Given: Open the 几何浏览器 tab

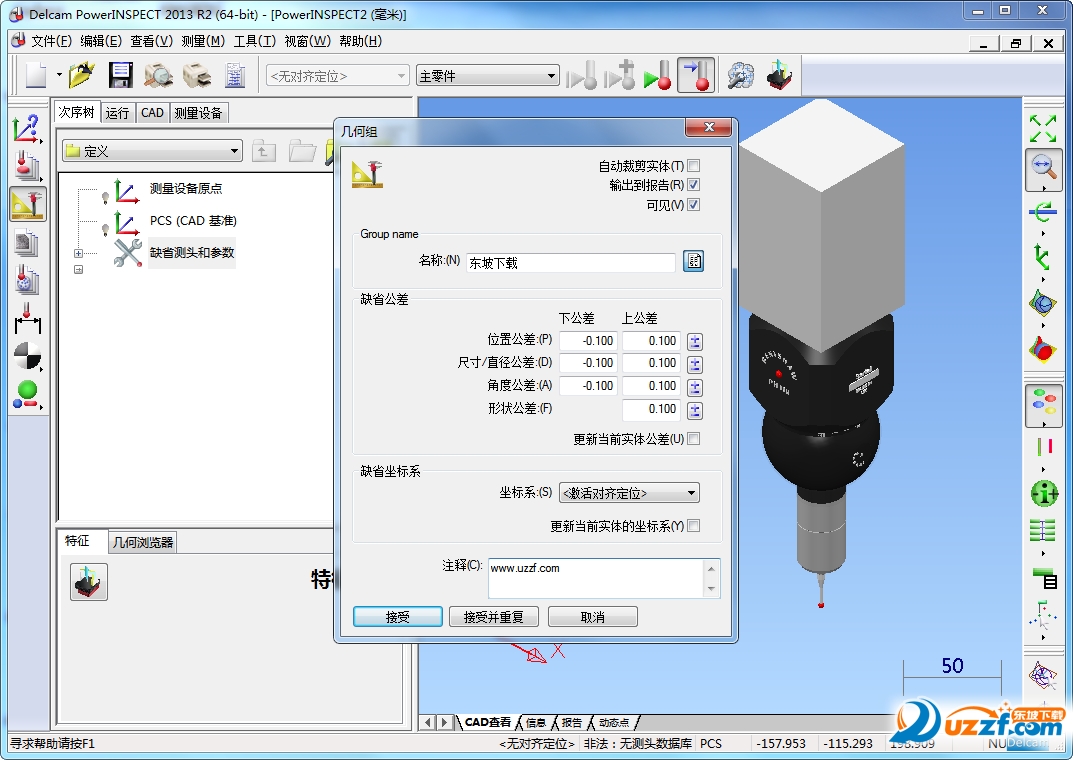Looking at the screenshot, I should 143,542.
